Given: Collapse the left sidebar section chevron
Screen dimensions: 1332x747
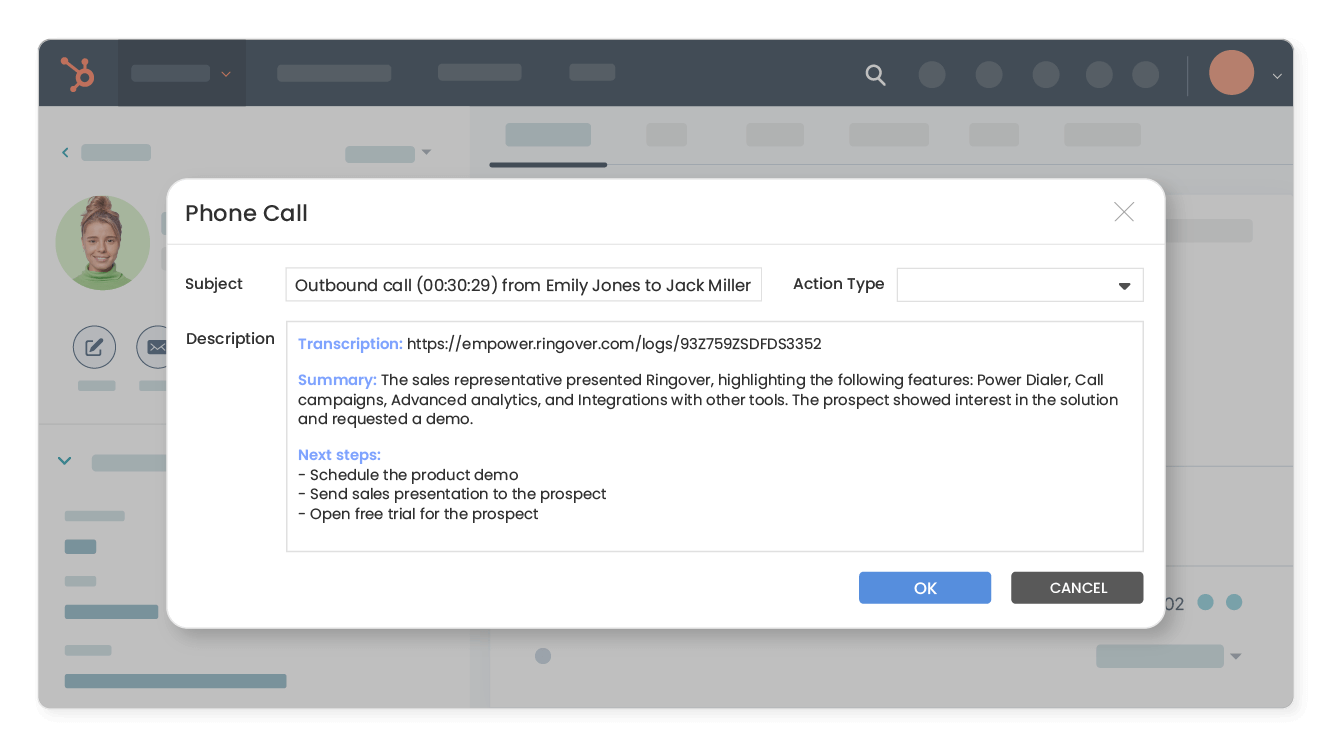Looking at the screenshot, I should (65, 461).
